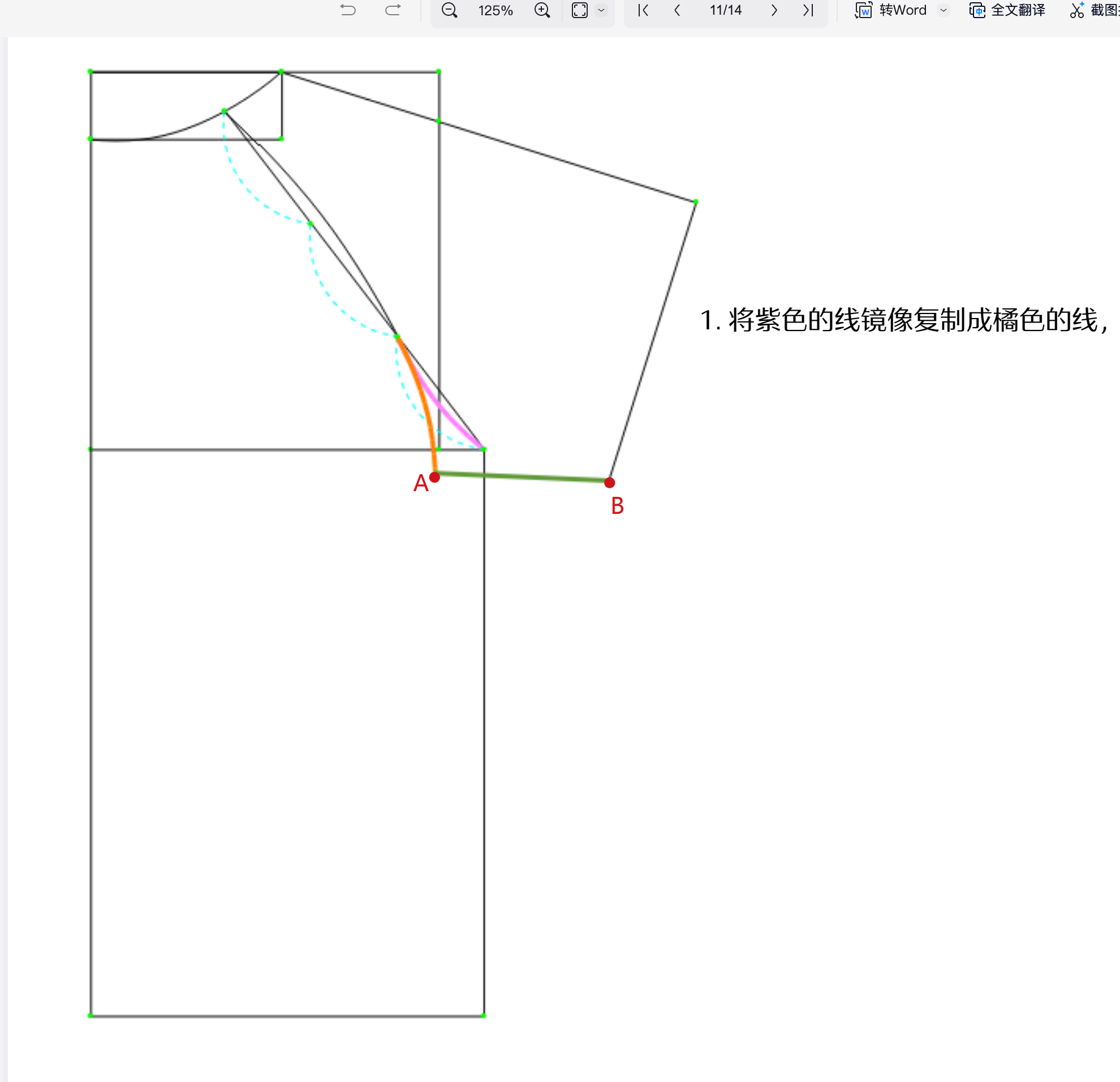Screen dimensions: 1120x1082
Task: Expand the 转Word options arrow
Action: [x=944, y=10]
